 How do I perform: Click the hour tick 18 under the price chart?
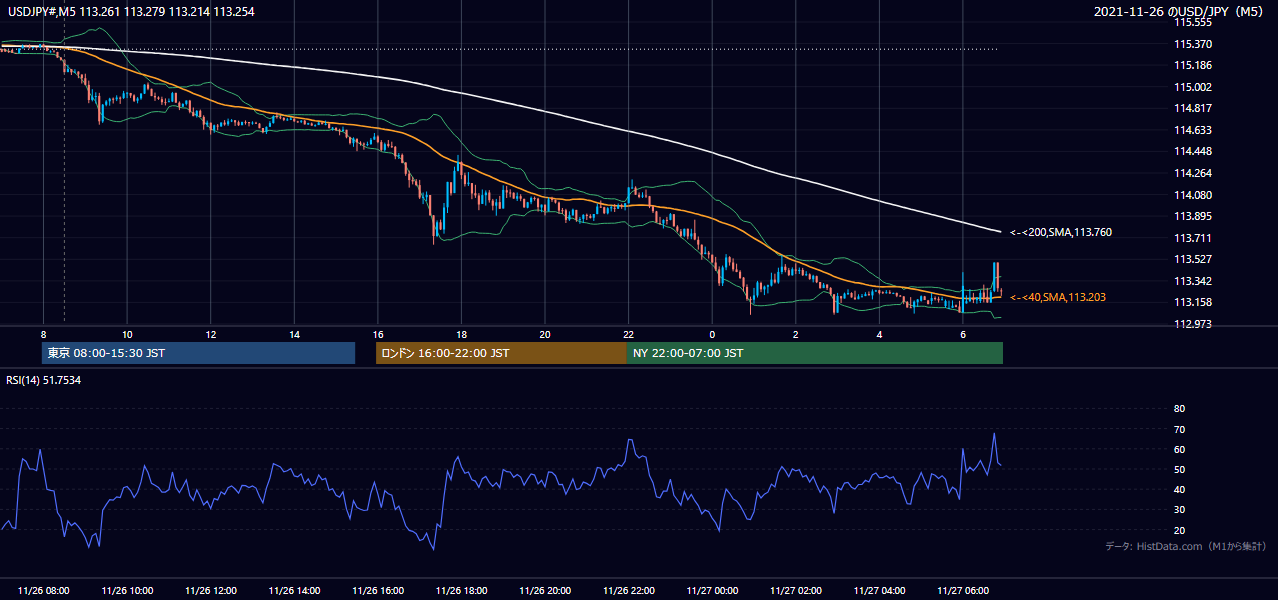point(461,334)
